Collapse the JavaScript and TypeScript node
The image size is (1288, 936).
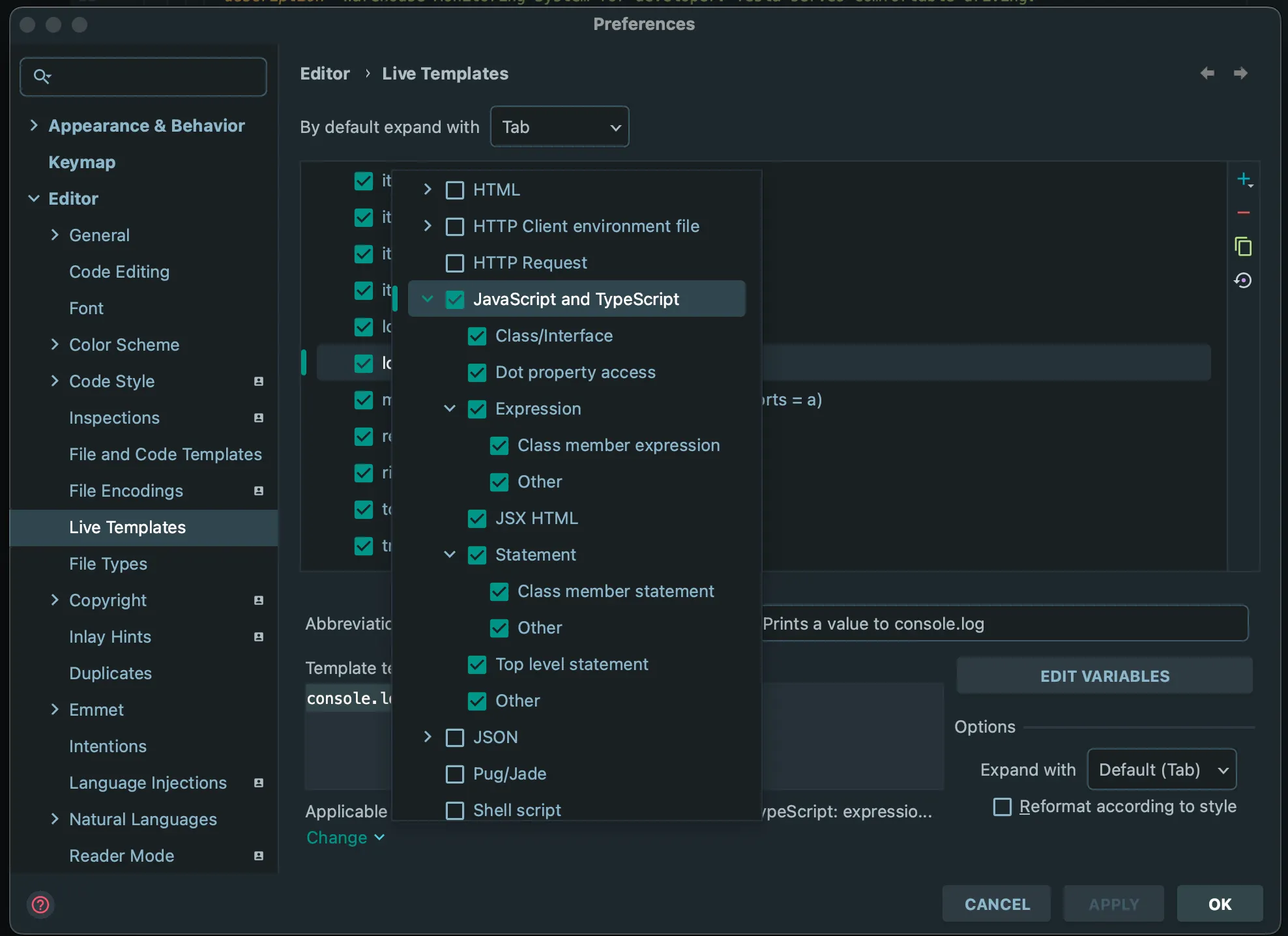coord(428,299)
